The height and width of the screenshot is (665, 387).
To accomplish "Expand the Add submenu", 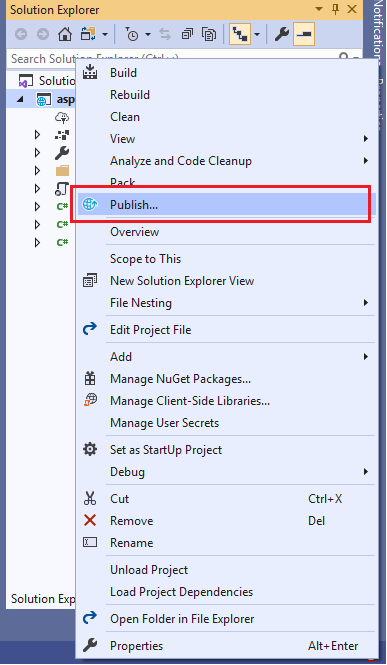I will pos(366,357).
